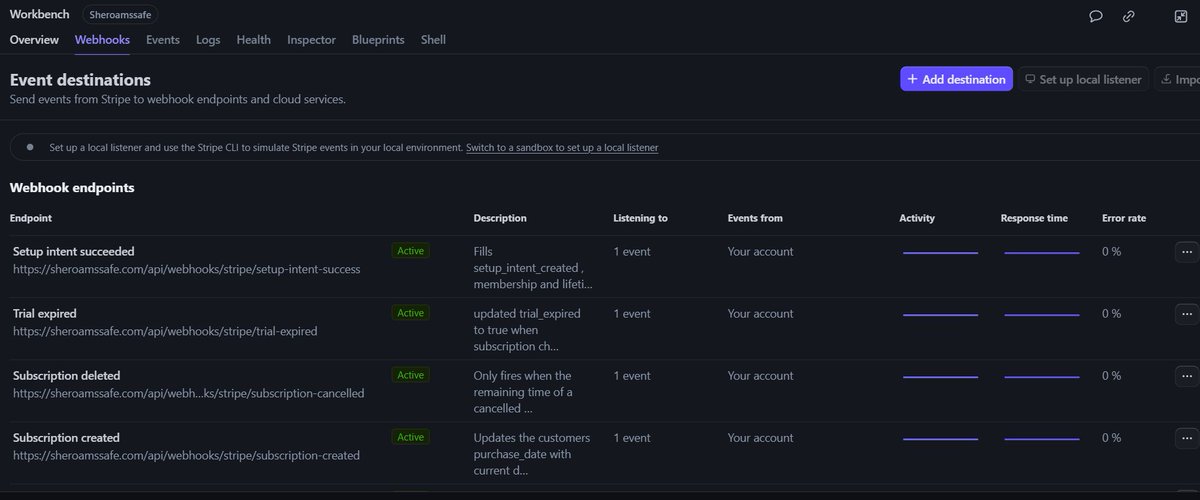The image size is (1200, 500).
Task: Click '0 %' error rate for Subscription created
Action: click(1112, 437)
